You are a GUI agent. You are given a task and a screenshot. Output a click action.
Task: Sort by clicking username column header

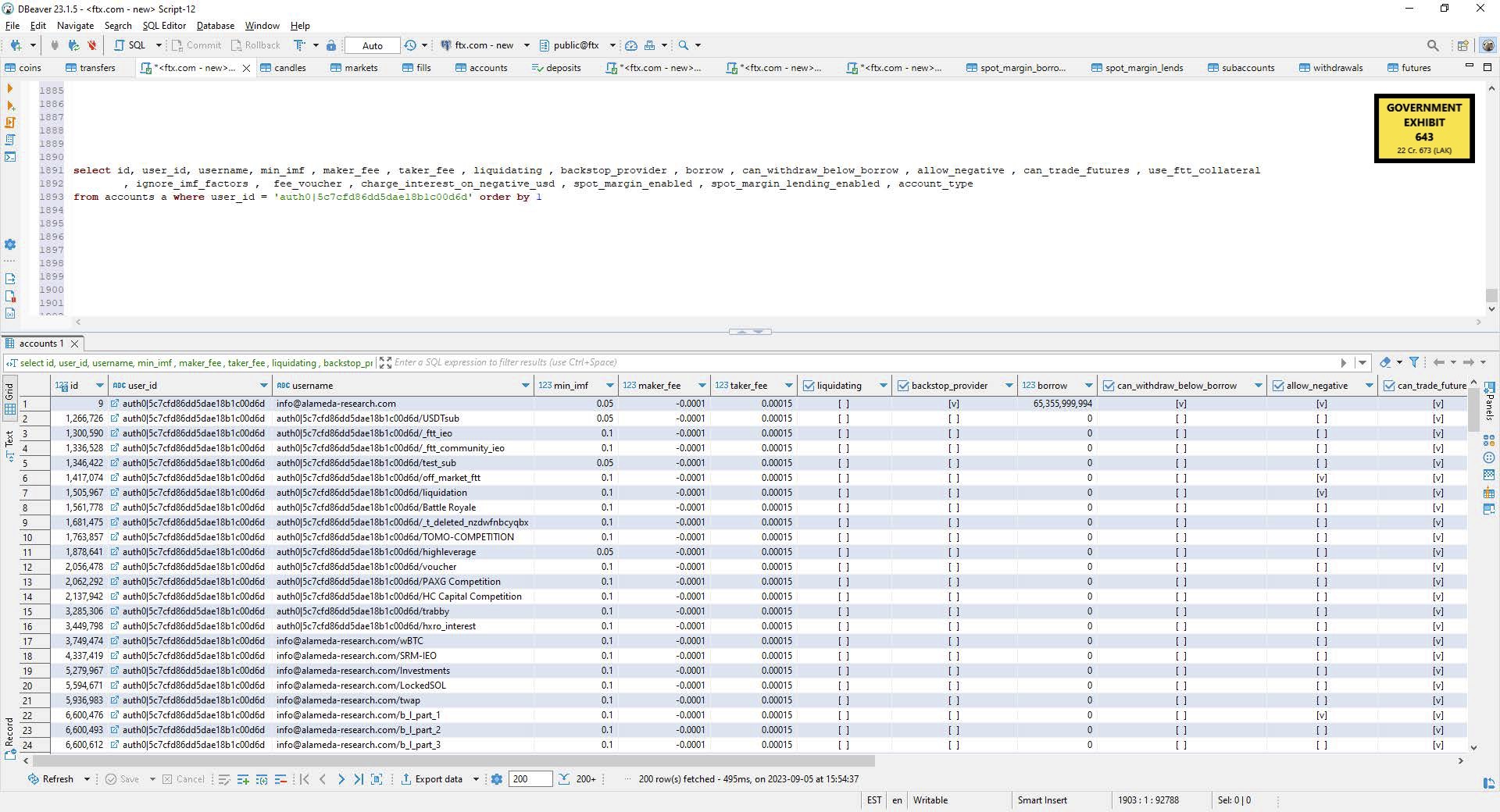pos(312,386)
